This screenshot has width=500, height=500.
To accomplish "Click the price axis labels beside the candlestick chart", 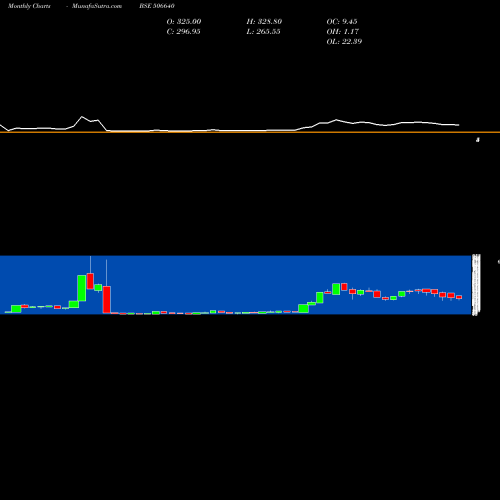I will [x=476, y=285].
